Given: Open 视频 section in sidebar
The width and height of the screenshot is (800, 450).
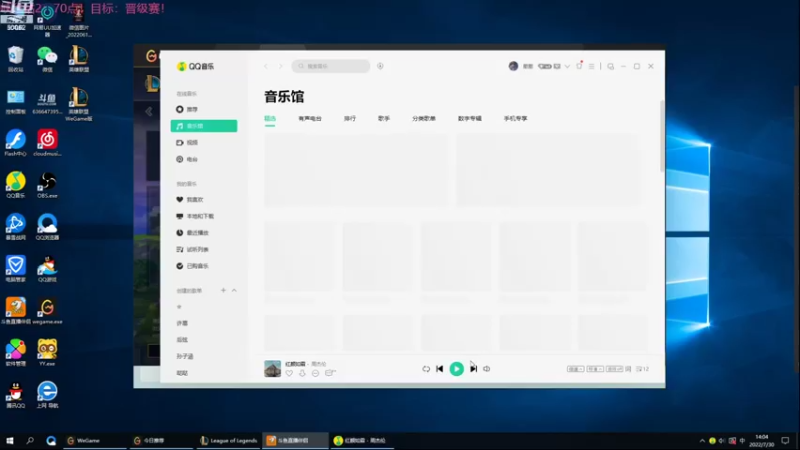Looking at the screenshot, I should coord(187,143).
